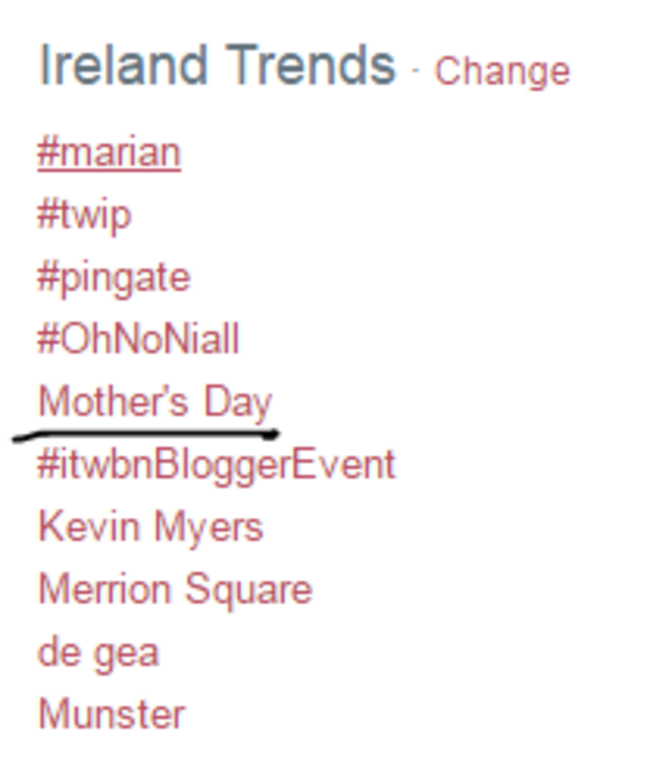The height and width of the screenshot is (769, 650).
Task: Show tweets about underlined Mother's Day
Action: [x=155, y=403]
